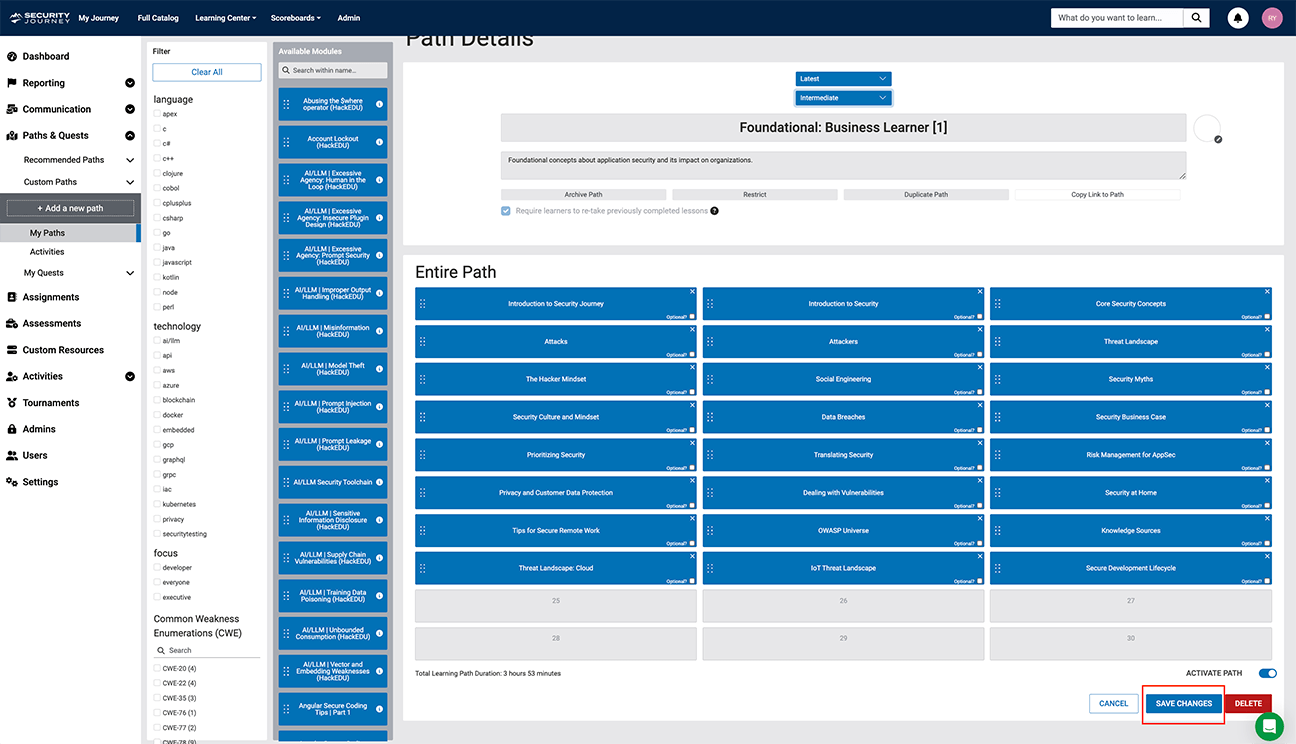Image resolution: width=1296 pixels, height=744 pixels.
Task: Click the Save Changes button
Action: pyautogui.click(x=1183, y=704)
